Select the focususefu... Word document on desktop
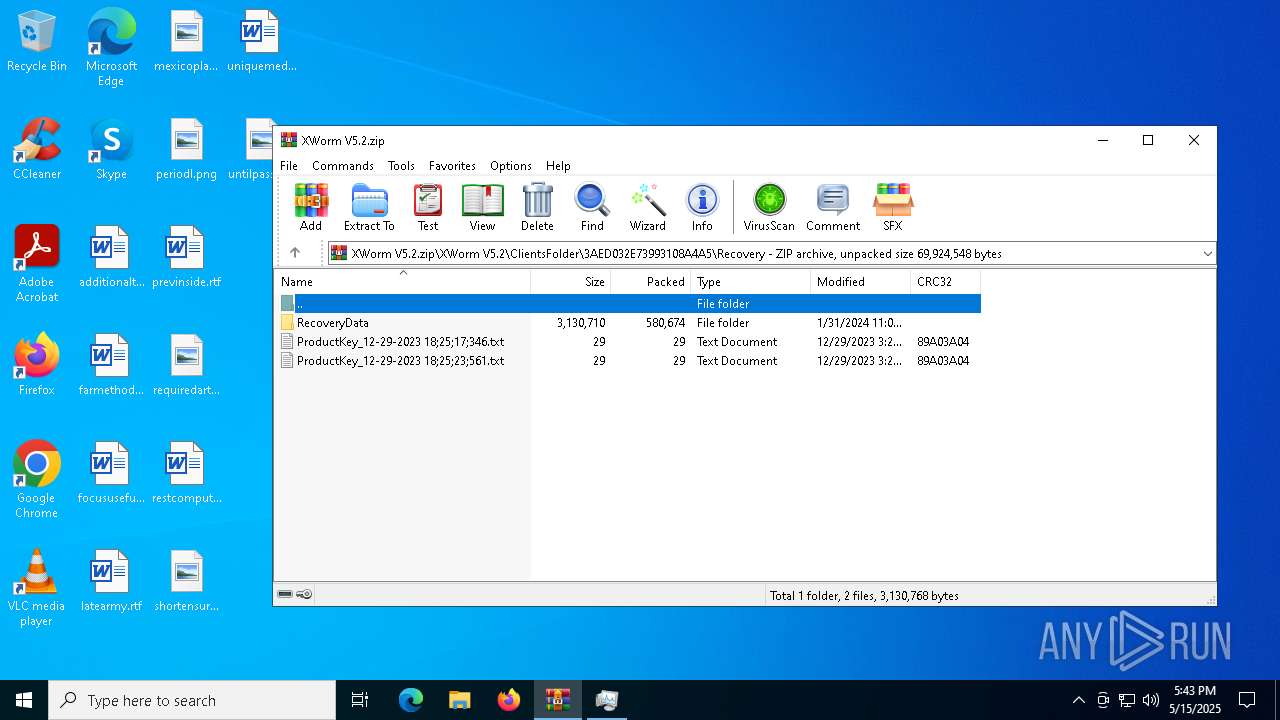Image resolution: width=1280 pixels, height=720 pixels. click(x=111, y=473)
